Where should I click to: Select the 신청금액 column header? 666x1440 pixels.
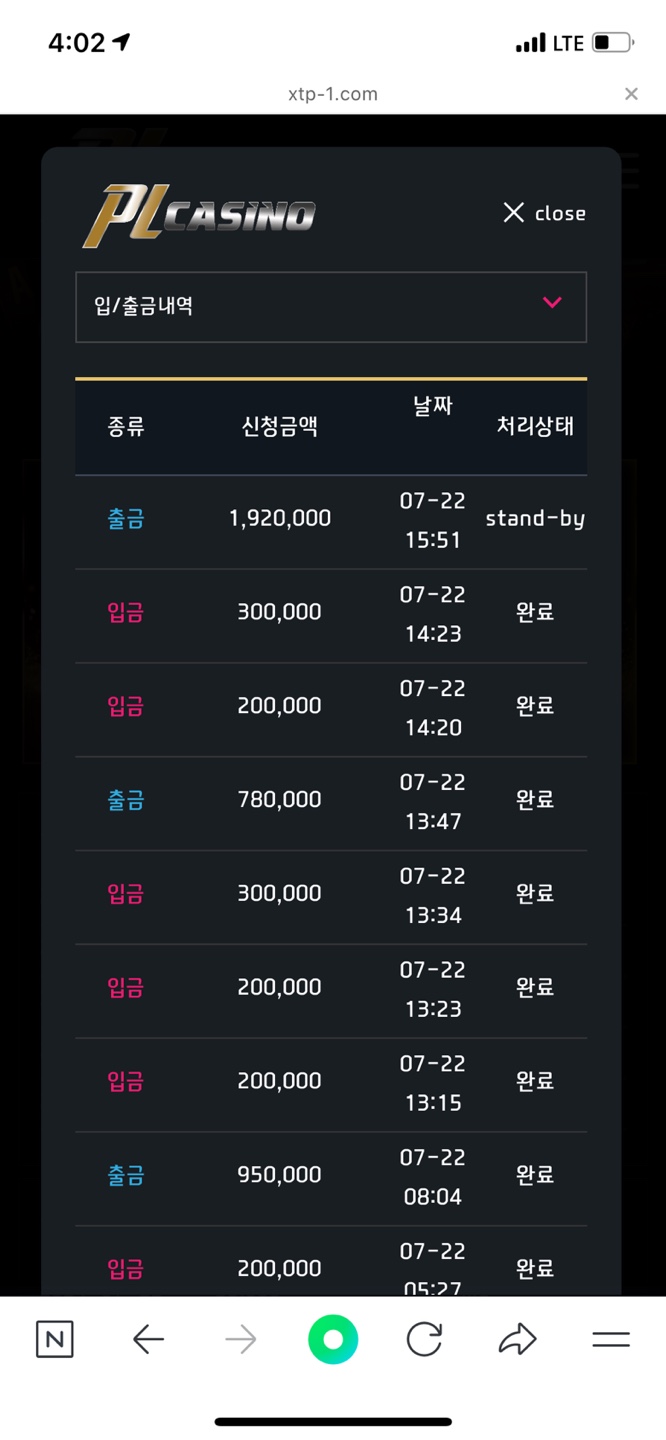coord(280,427)
